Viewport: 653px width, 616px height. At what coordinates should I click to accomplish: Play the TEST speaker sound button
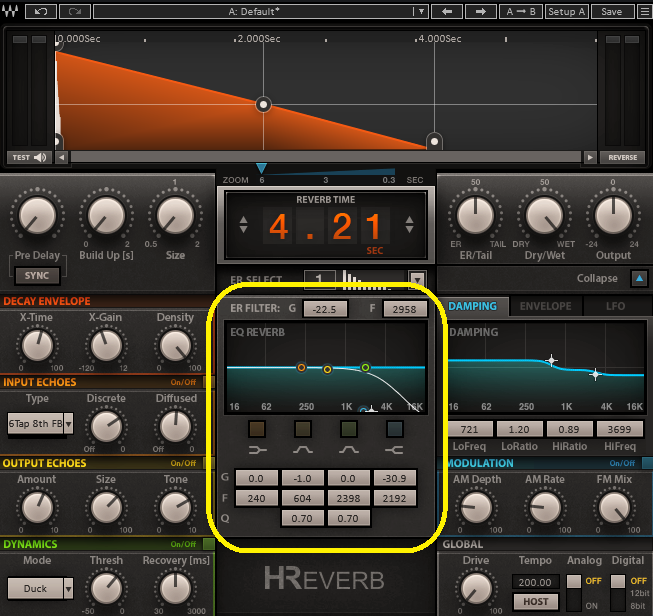tap(29, 157)
